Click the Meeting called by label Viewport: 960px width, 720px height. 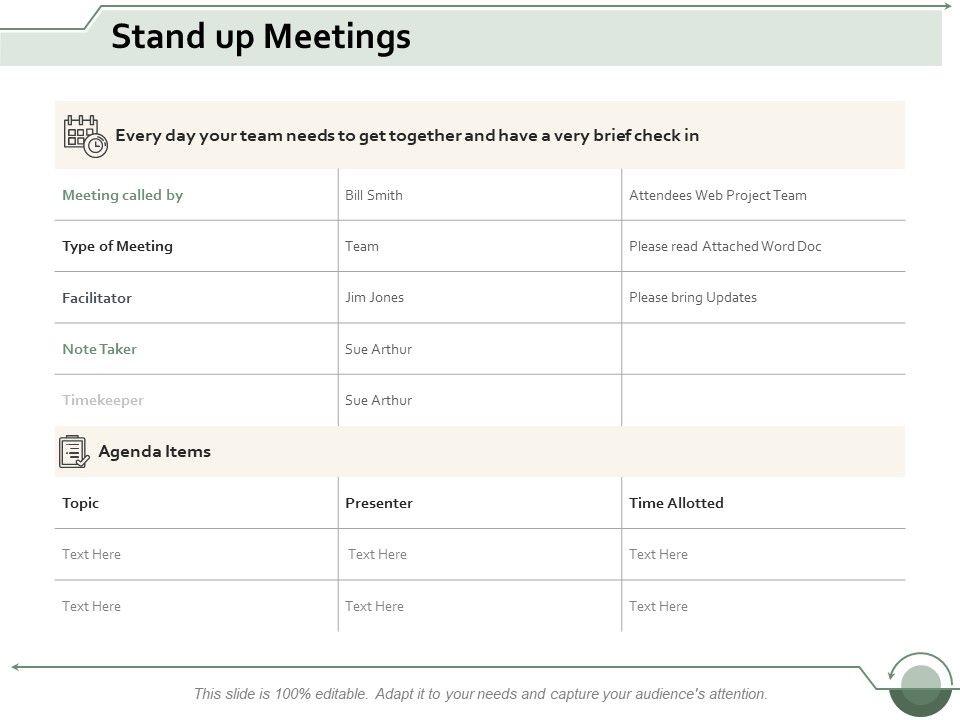click(122, 195)
